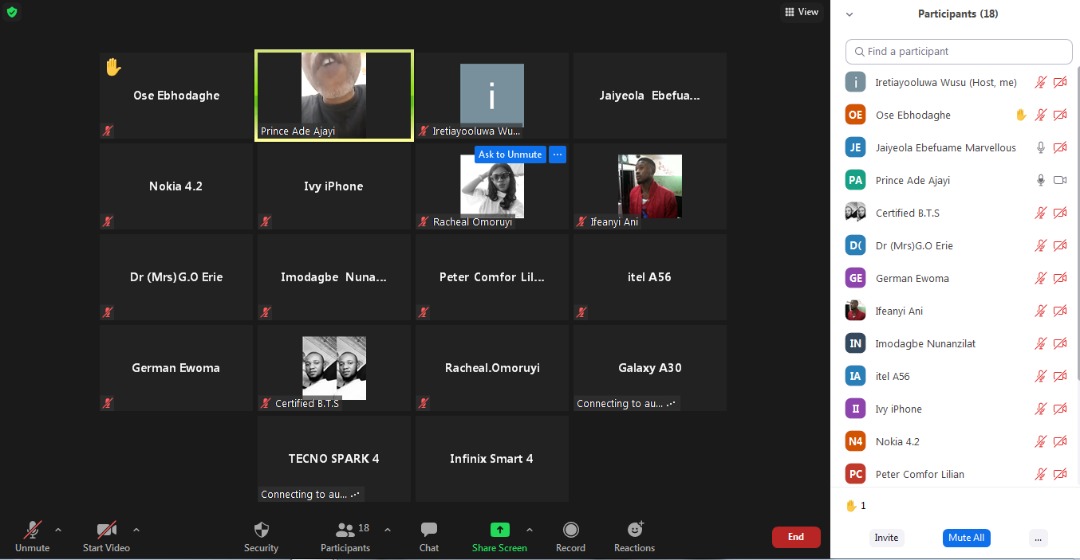Select the Galaxy A30 gallery tile
Screen dimensions: 1080x560
[x=650, y=368]
